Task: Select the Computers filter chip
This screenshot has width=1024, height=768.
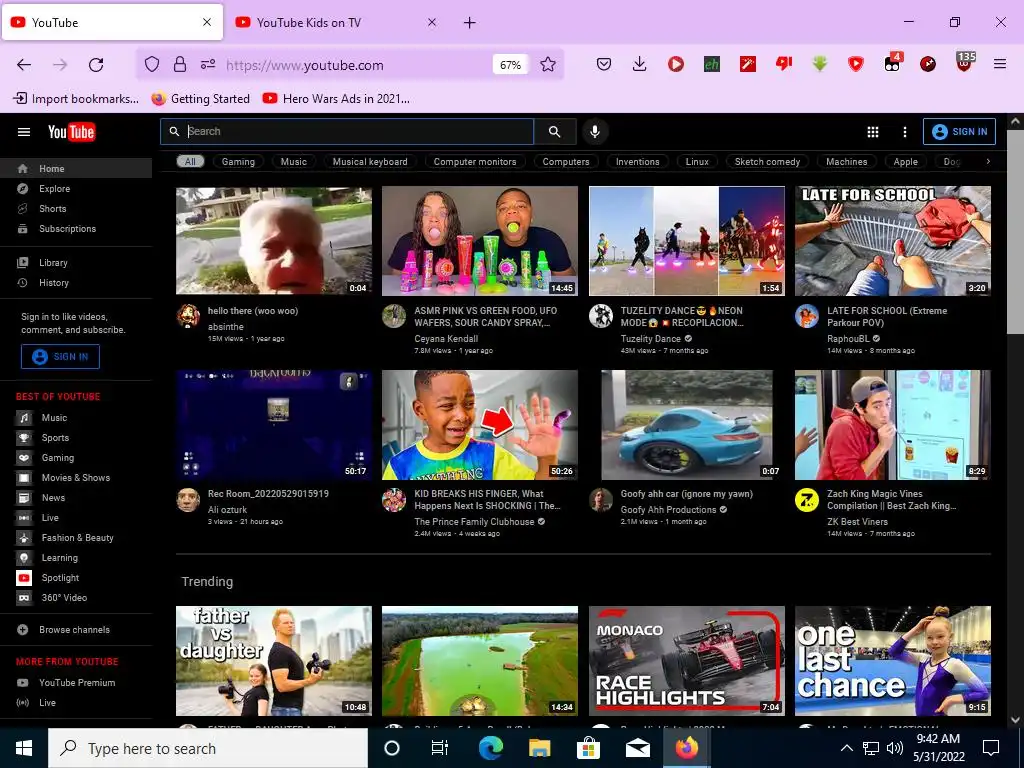Action: point(566,161)
